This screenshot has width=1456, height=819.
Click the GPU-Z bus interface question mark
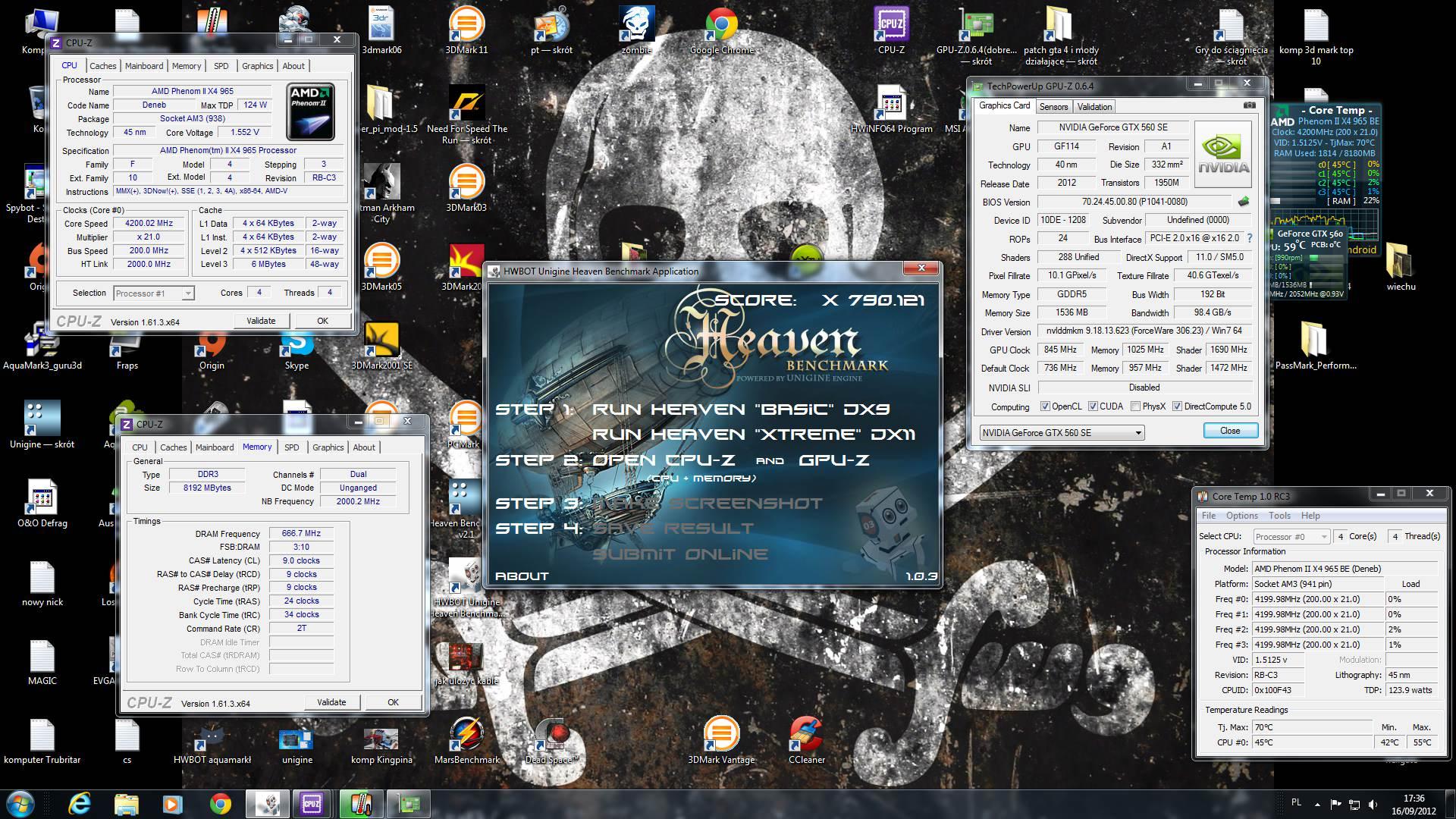[x=1250, y=238]
